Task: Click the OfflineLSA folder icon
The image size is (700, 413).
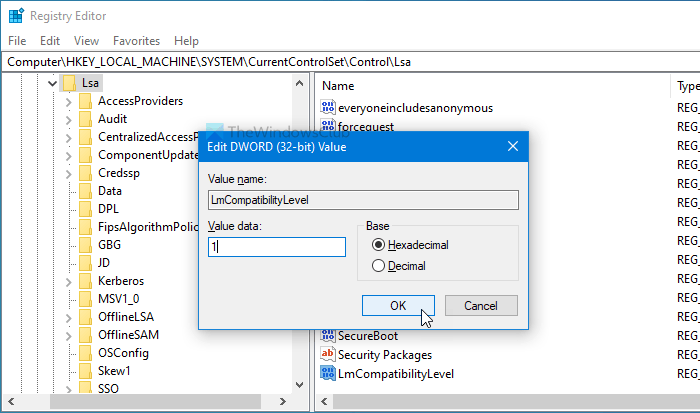Action: [x=85, y=317]
